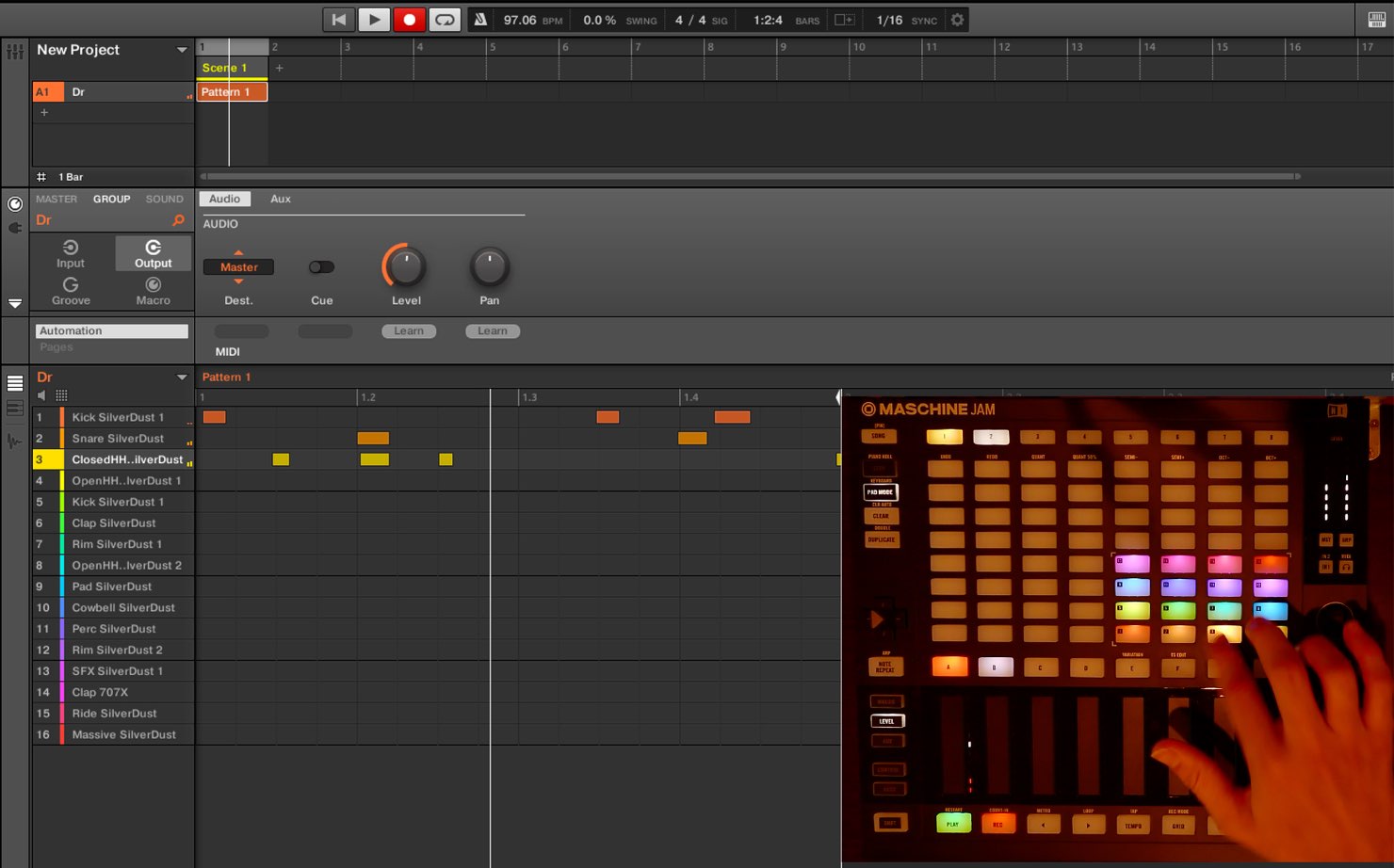Open the Output properties
The image size is (1394, 868).
[153, 254]
